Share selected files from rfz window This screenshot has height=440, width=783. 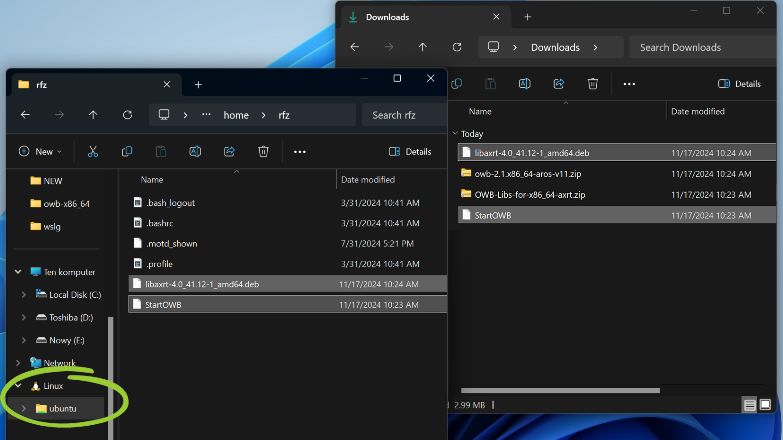pyautogui.click(x=229, y=151)
